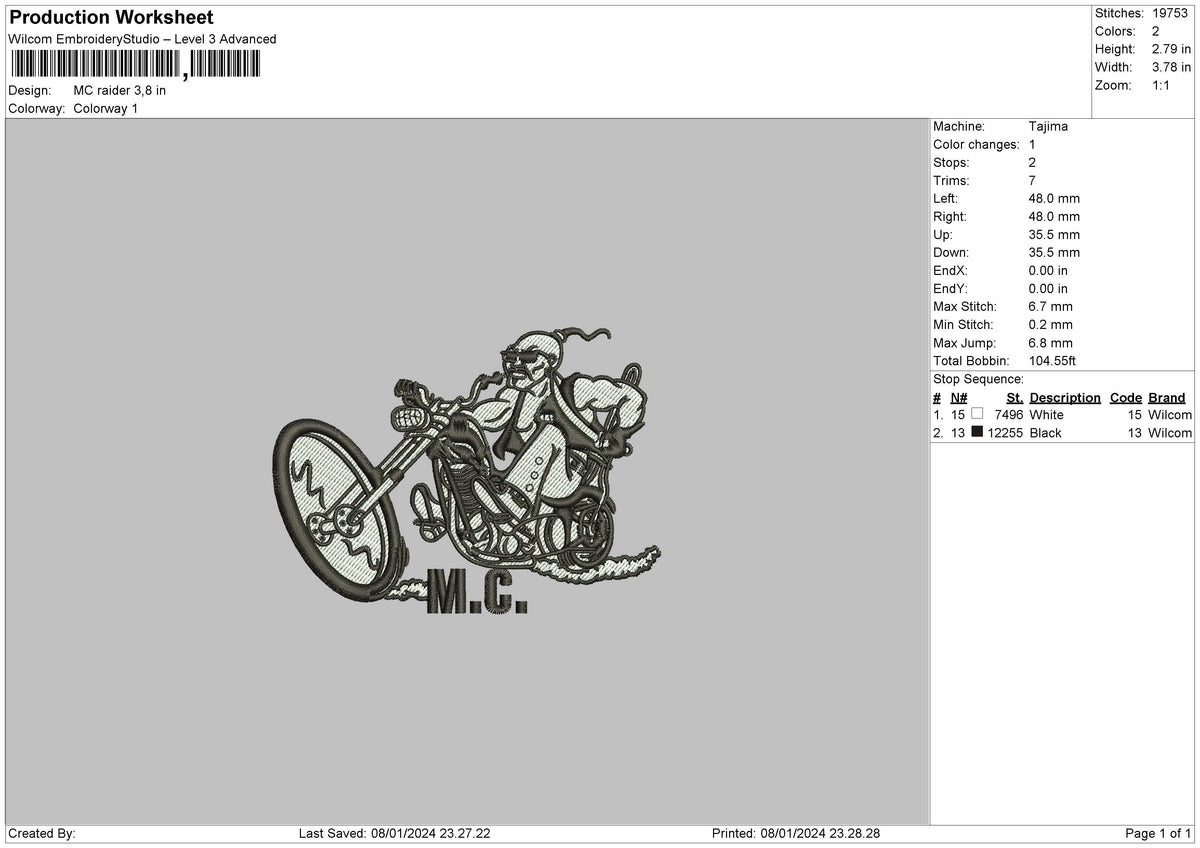
Task: Click the 'Wilcom' brand in the White row
Action: pyautogui.click(x=1170, y=414)
